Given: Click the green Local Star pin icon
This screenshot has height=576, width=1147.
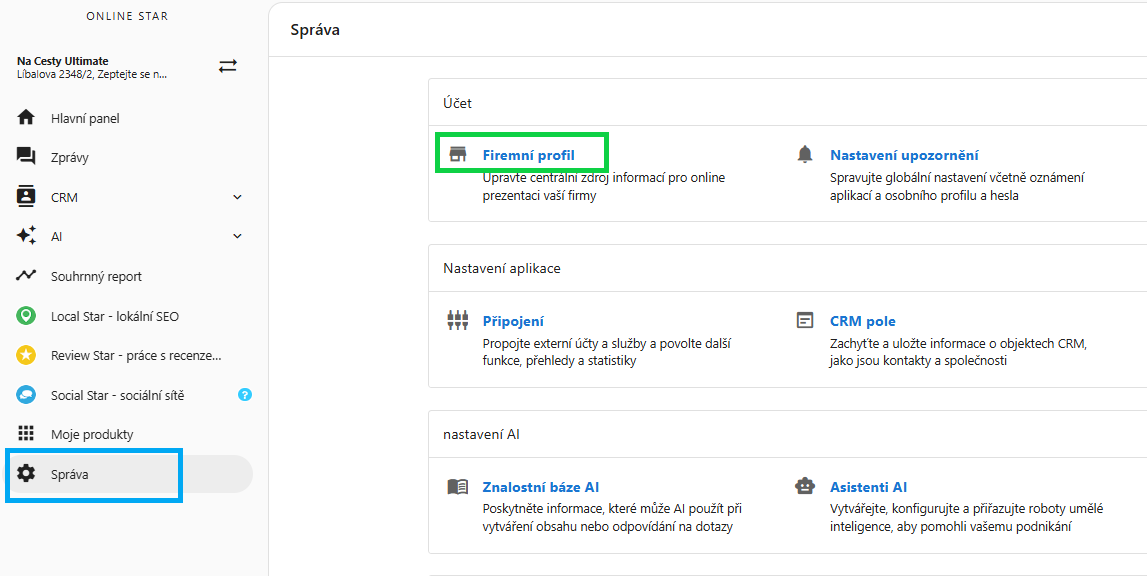Looking at the screenshot, I should click(26, 316).
